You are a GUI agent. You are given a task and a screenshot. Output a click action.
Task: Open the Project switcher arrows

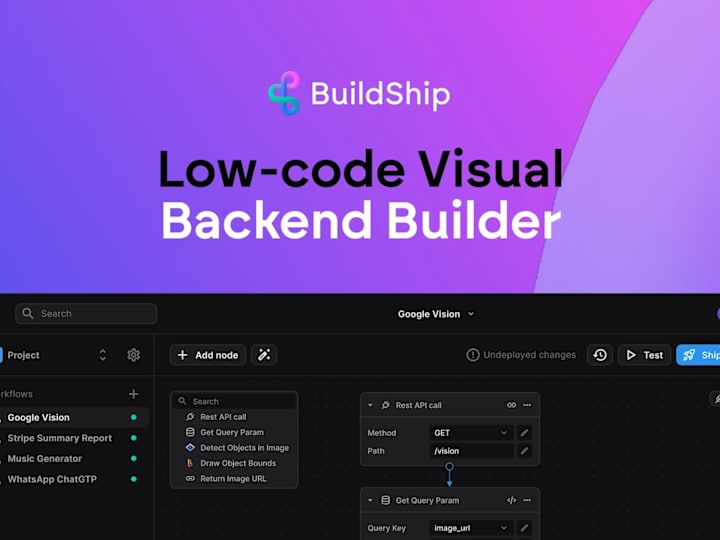pyautogui.click(x=103, y=355)
